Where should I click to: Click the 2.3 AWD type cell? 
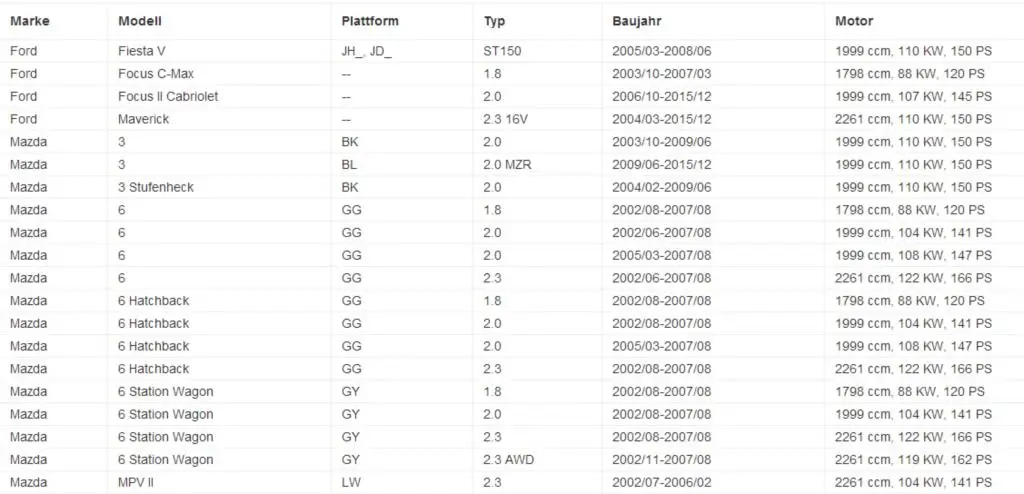point(509,460)
